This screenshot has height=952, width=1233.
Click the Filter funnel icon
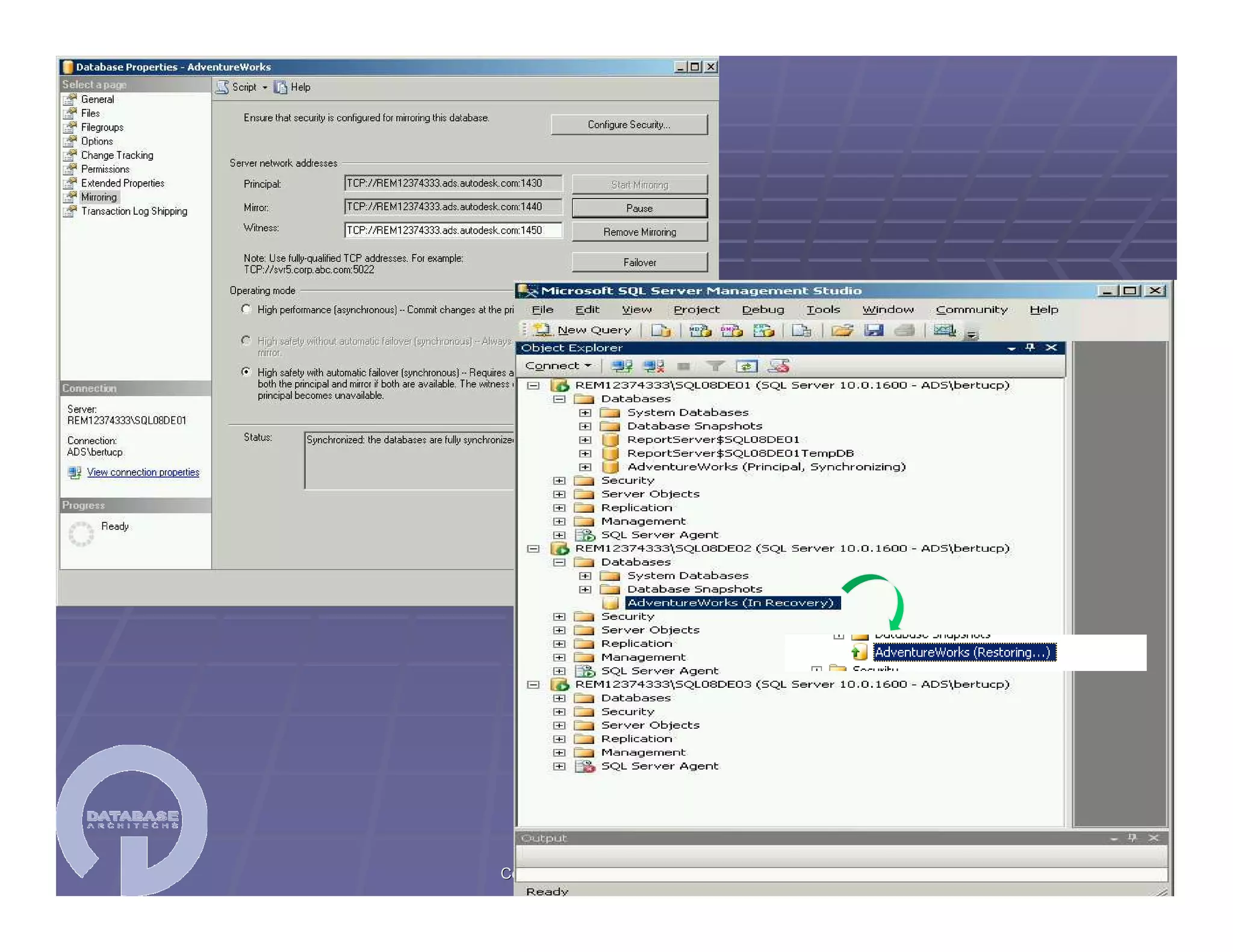point(715,366)
